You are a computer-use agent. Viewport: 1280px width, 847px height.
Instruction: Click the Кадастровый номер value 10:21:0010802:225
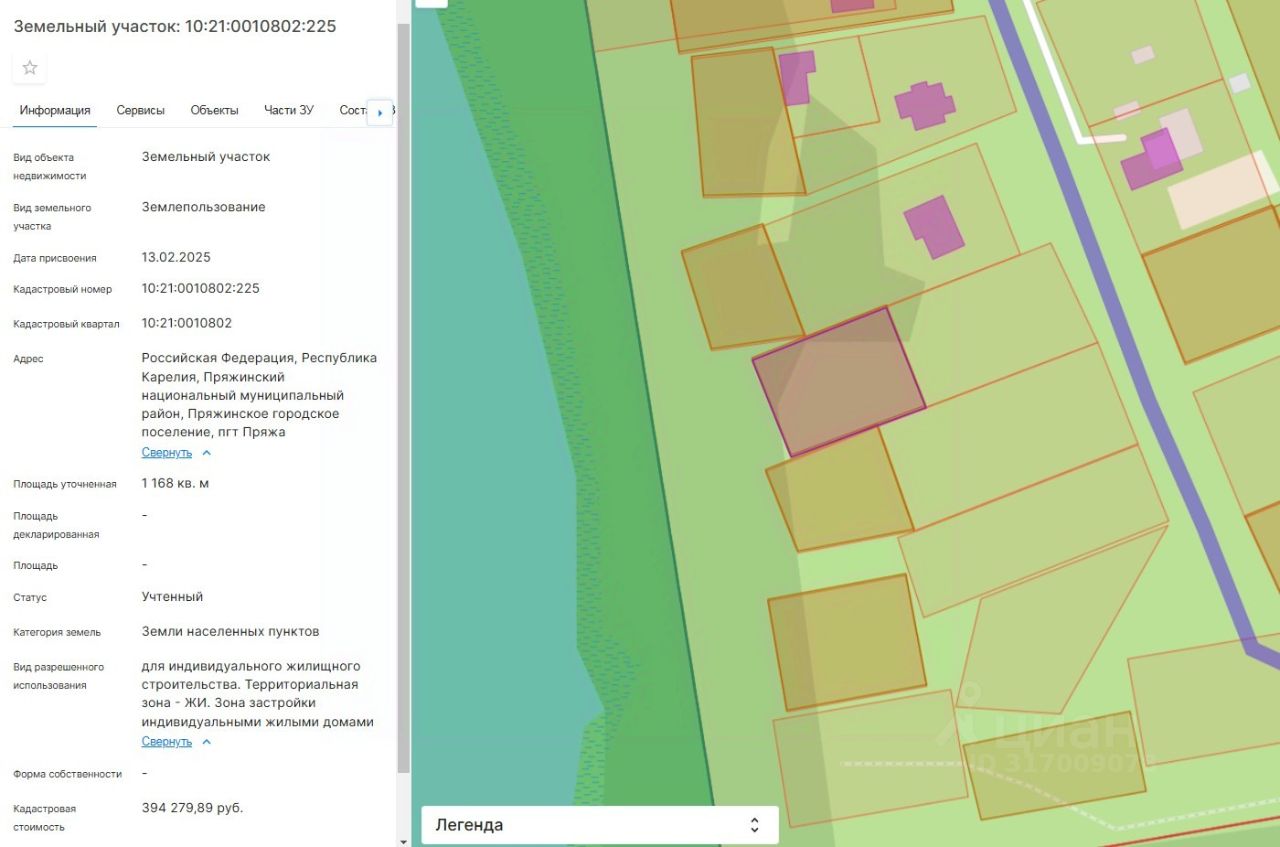pos(201,288)
